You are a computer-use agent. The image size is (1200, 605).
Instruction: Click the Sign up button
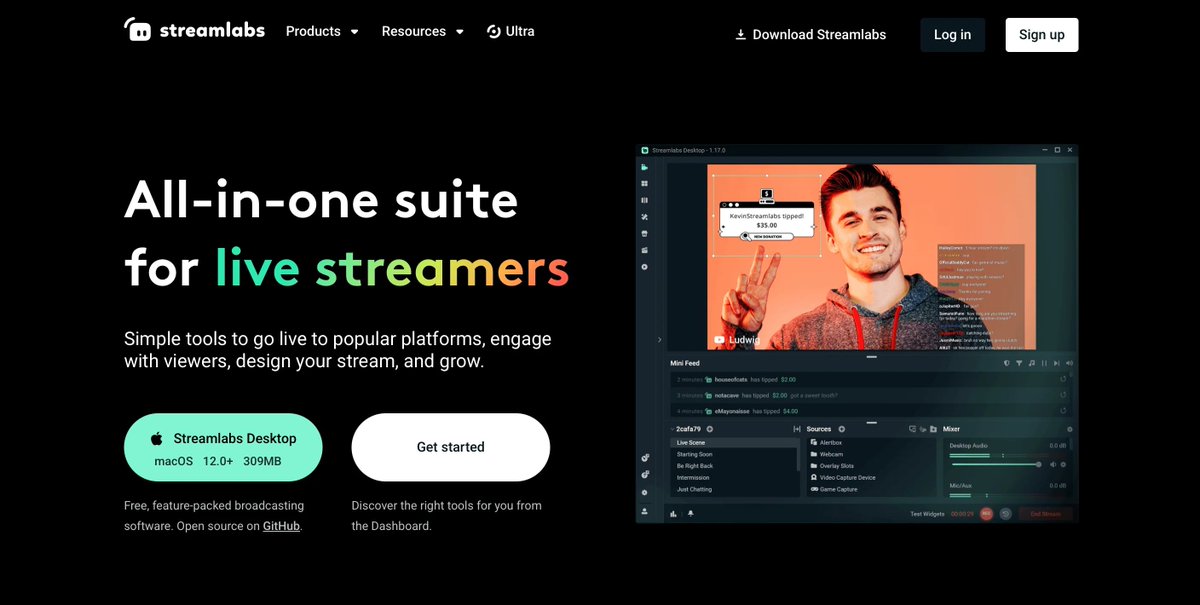coord(1042,34)
